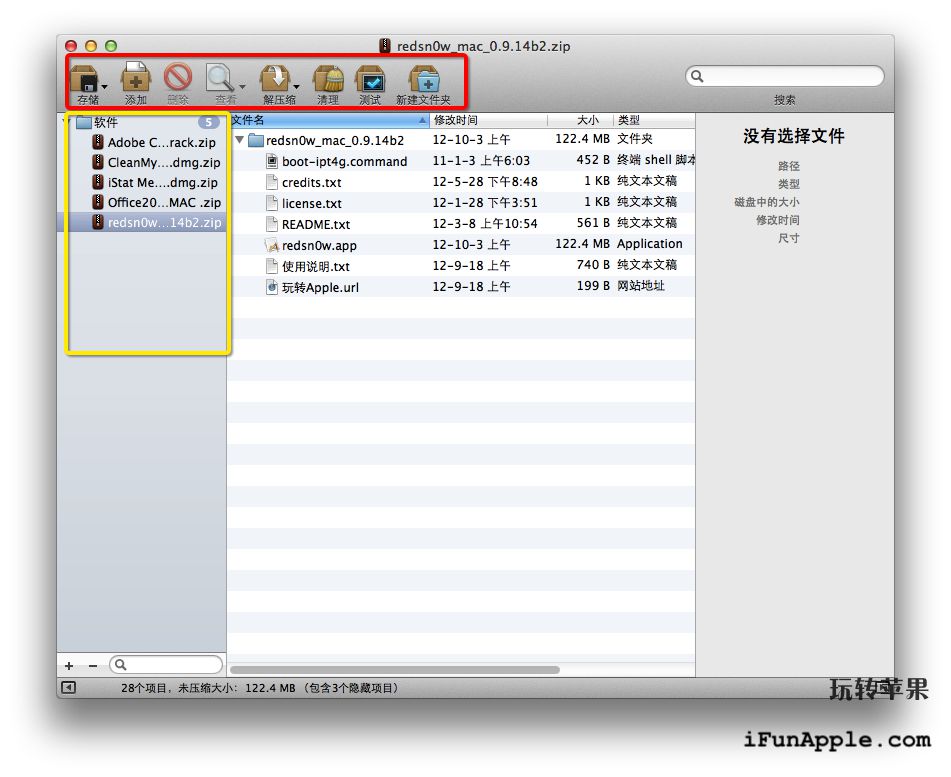Sort by the 修改时间 column header
Image resolution: width=951 pixels, height=777 pixels.
488,120
